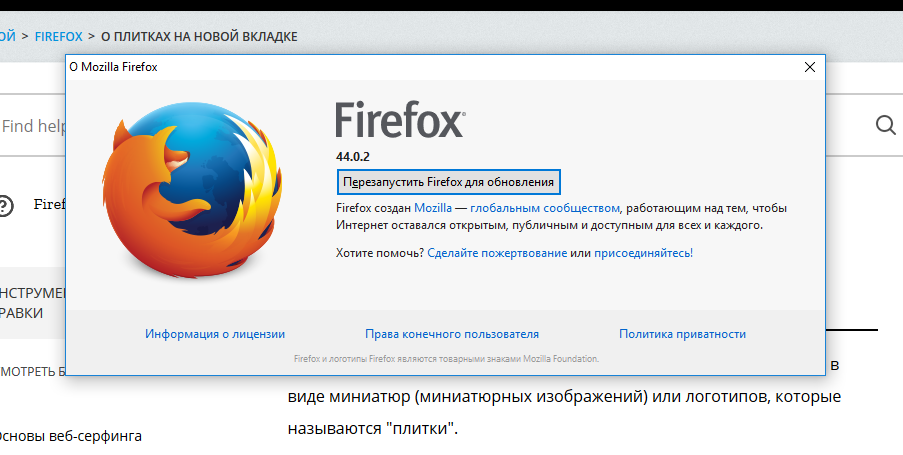
Task: Focus the 'Find help' search field
Action: 33,126
